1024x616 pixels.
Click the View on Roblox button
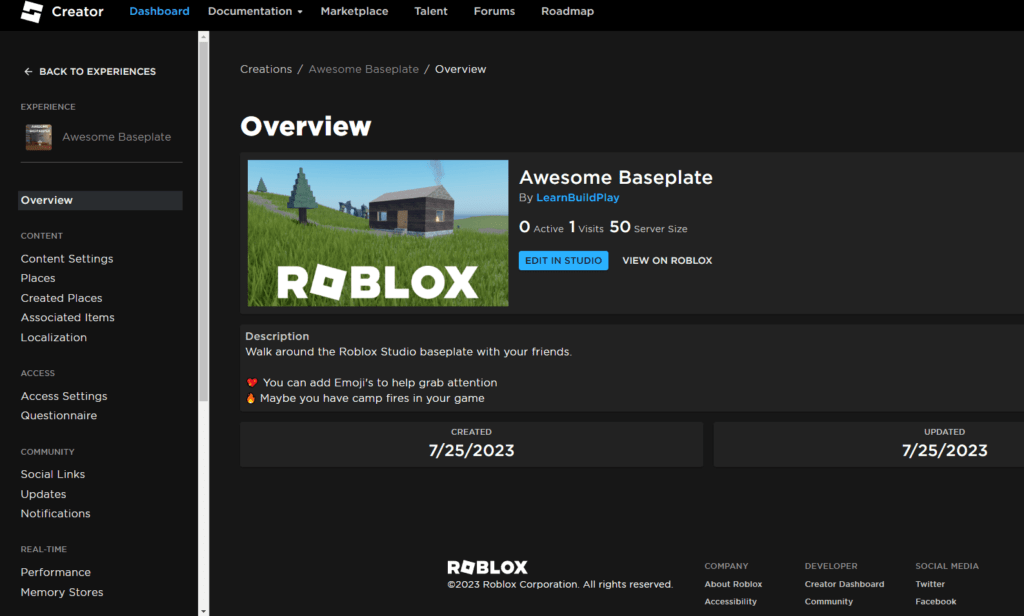667,261
